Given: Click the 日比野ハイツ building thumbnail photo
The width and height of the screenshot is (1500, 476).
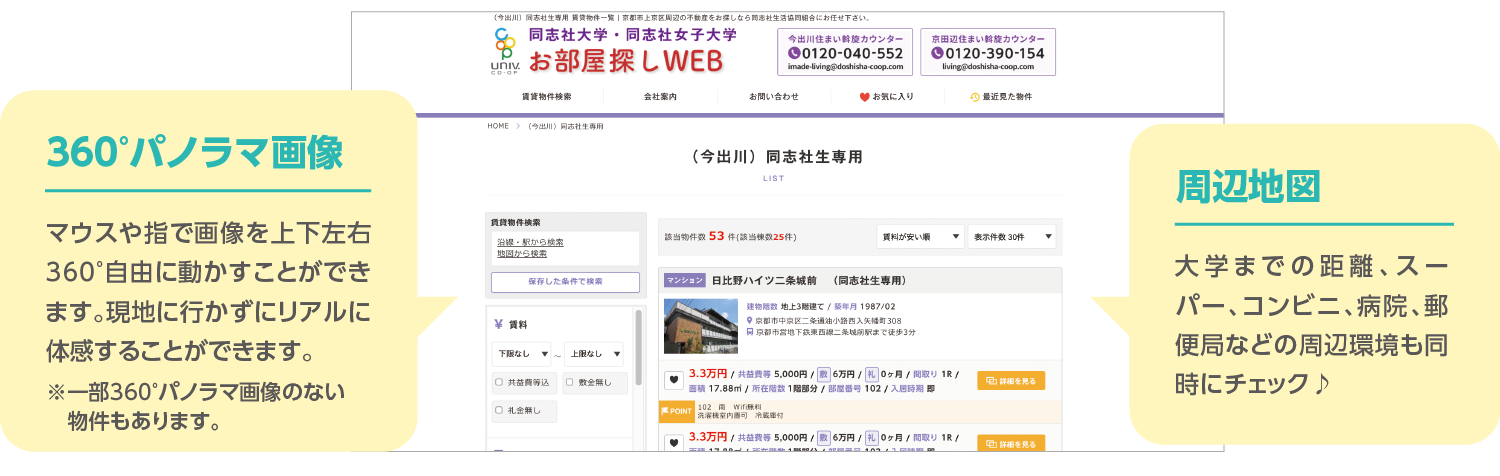Looking at the screenshot, I should (701, 326).
